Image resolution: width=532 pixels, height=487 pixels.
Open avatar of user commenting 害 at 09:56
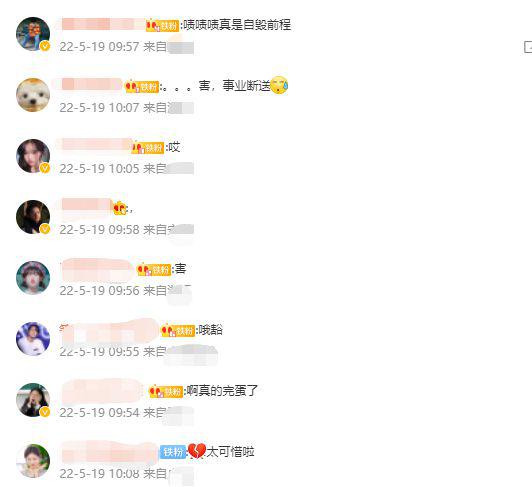(x=33, y=278)
